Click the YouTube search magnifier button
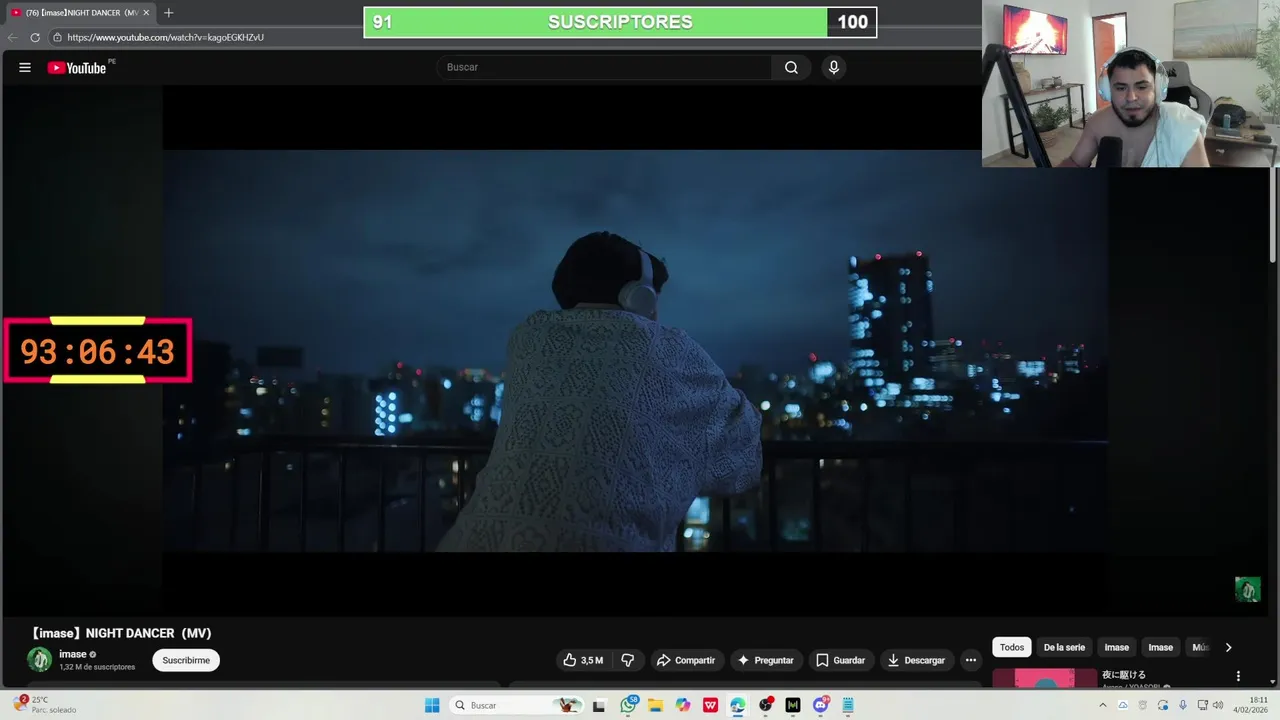The height and width of the screenshot is (720, 1280). pos(791,67)
